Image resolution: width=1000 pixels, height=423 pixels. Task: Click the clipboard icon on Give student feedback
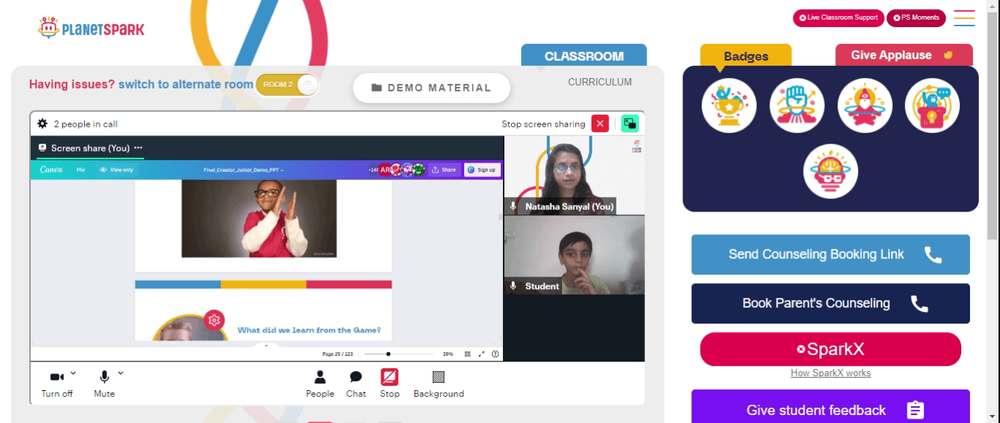[x=915, y=410]
